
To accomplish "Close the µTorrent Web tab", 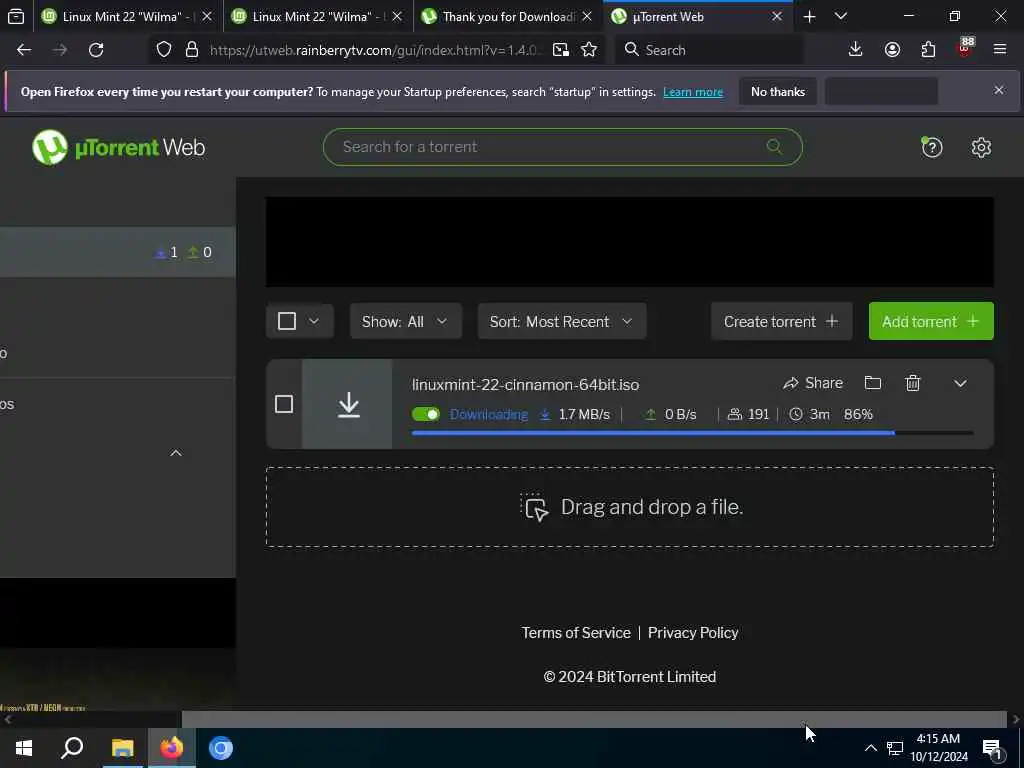I will pyautogui.click(x=776, y=16).
